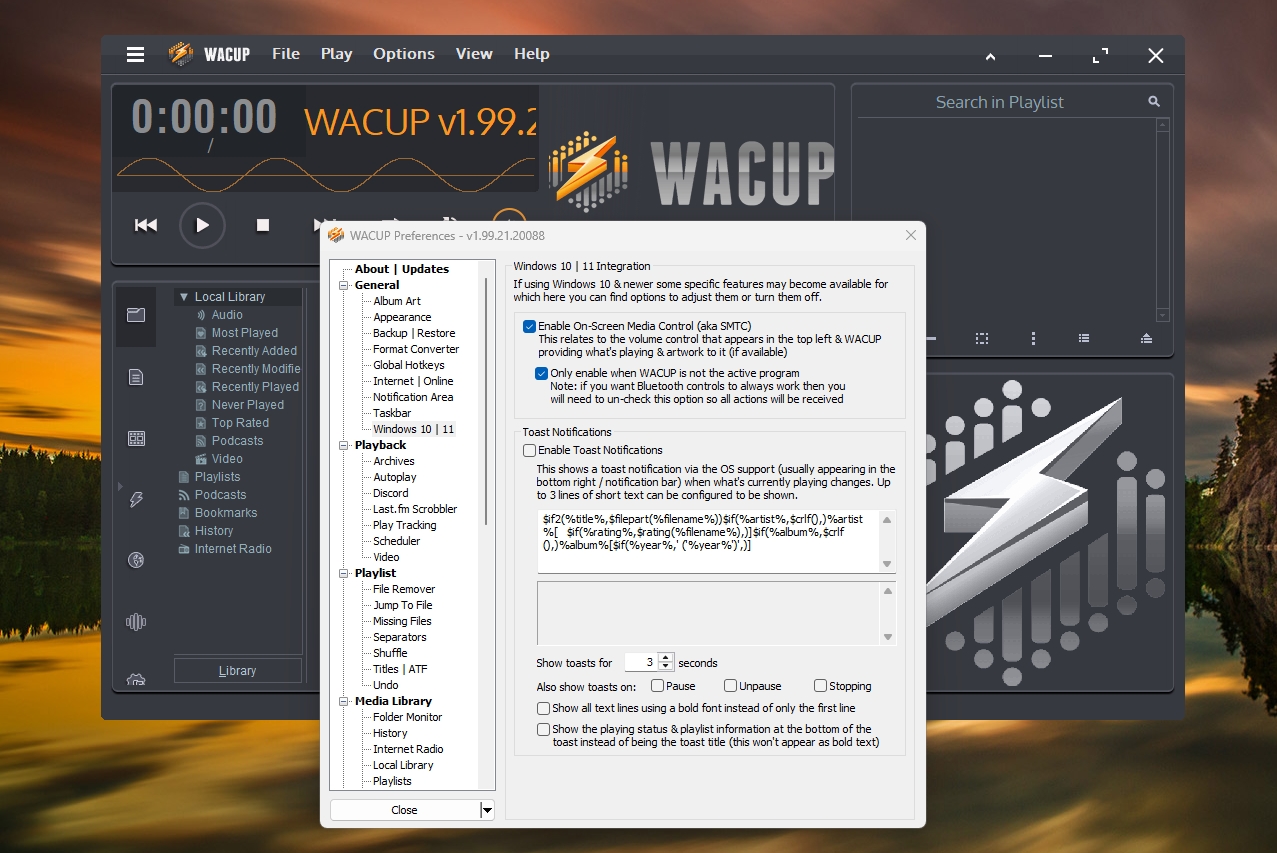Image resolution: width=1277 pixels, height=853 pixels.
Task: Click the WACUP shade-mode up arrow icon
Action: [x=991, y=56]
